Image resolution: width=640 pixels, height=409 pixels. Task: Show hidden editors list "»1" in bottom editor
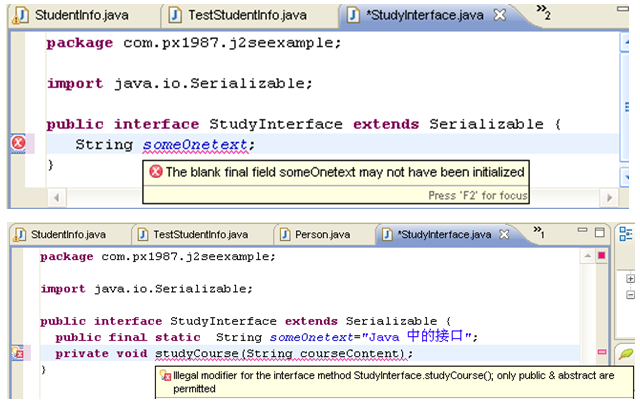tap(539, 232)
